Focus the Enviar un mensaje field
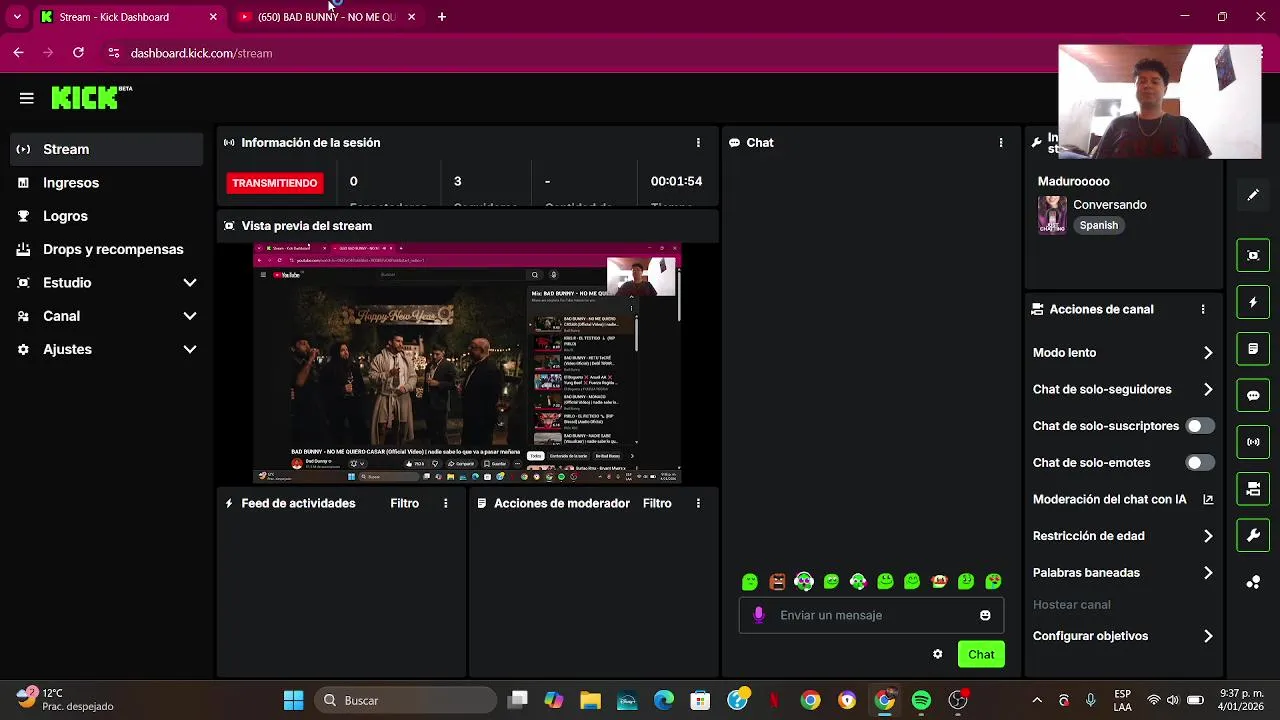 point(870,615)
